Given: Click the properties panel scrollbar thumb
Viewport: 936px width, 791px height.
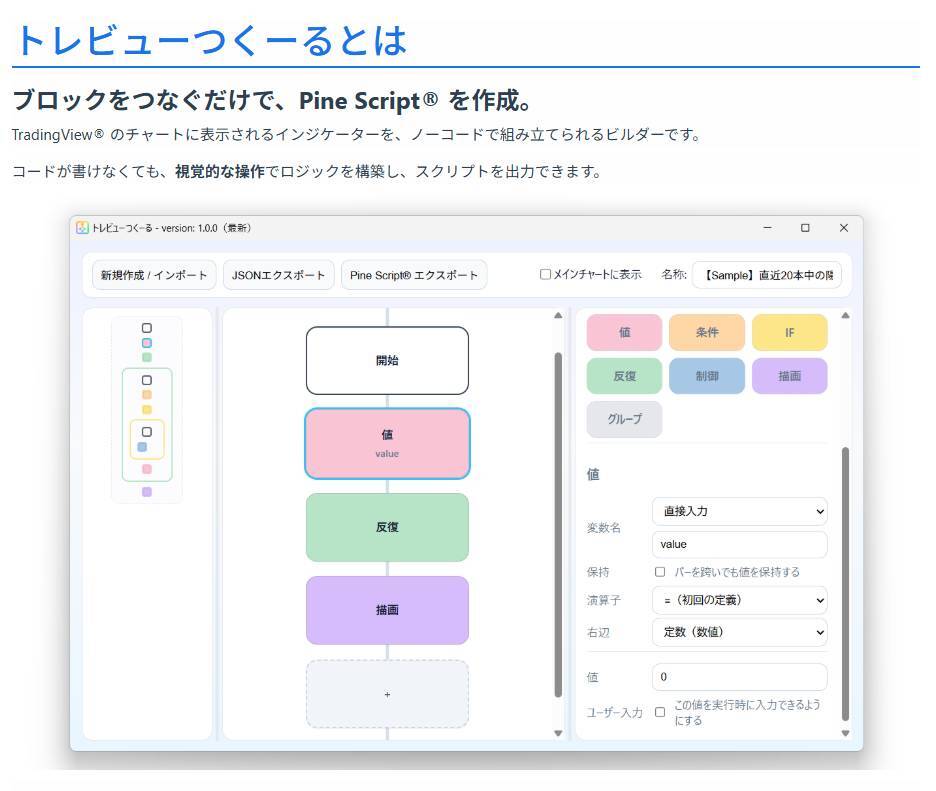Looking at the screenshot, I should [x=845, y=584].
